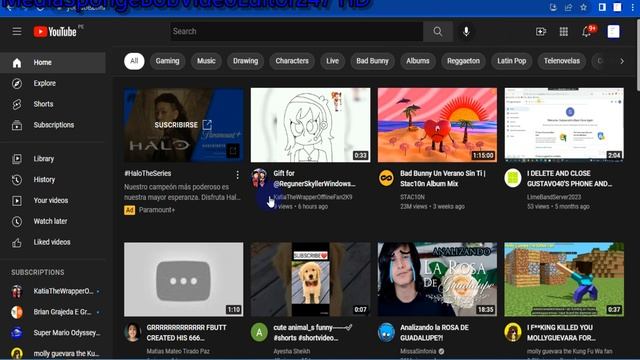Open Bad Bunny Un Verano Sin Ti title
640x360 pixels.
[x=443, y=178]
